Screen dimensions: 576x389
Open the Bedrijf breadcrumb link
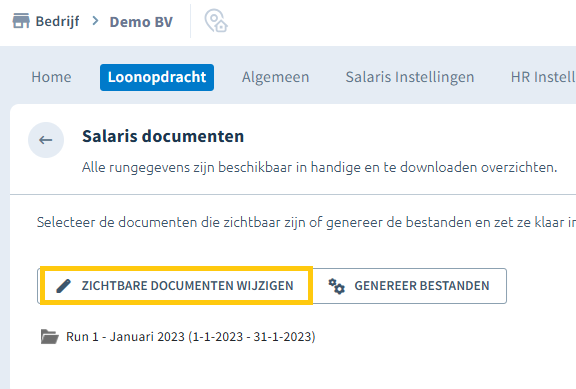pyautogui.click(x=57, y=21)
